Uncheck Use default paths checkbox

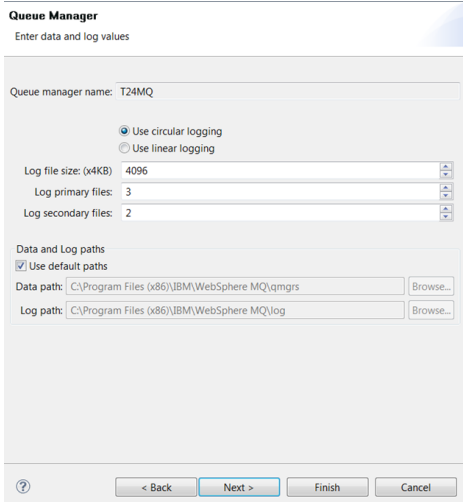pyautogui.click(x=21, y=266)
